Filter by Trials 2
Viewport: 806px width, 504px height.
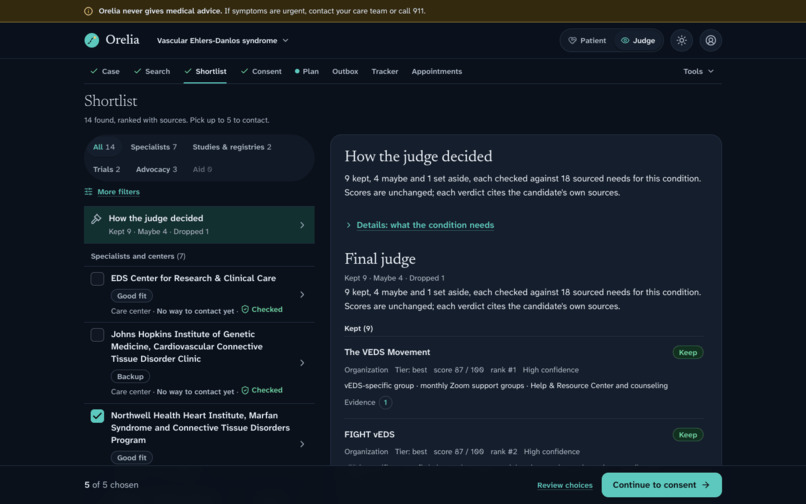106,169
